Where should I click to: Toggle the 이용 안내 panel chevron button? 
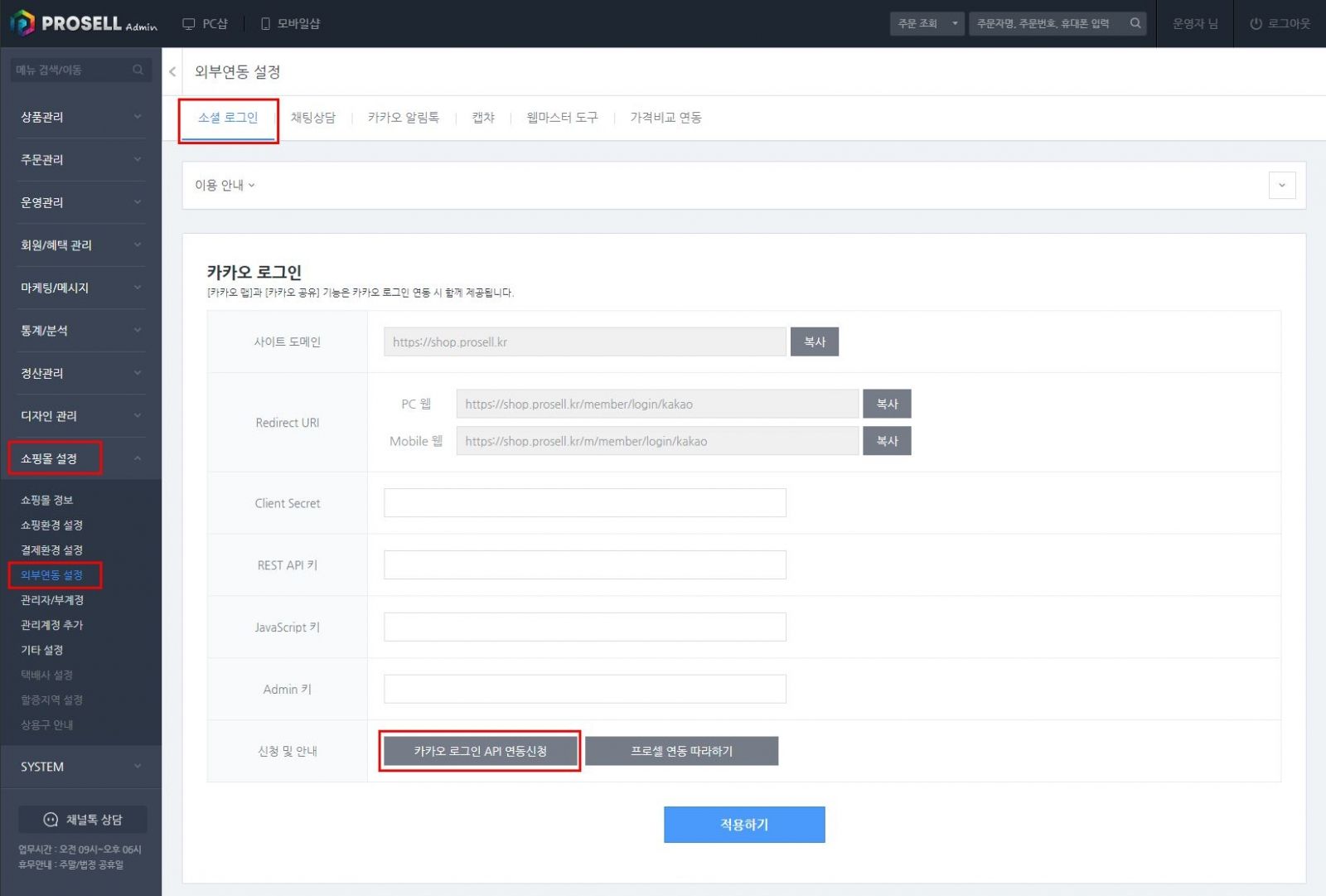click(1282, 186)
